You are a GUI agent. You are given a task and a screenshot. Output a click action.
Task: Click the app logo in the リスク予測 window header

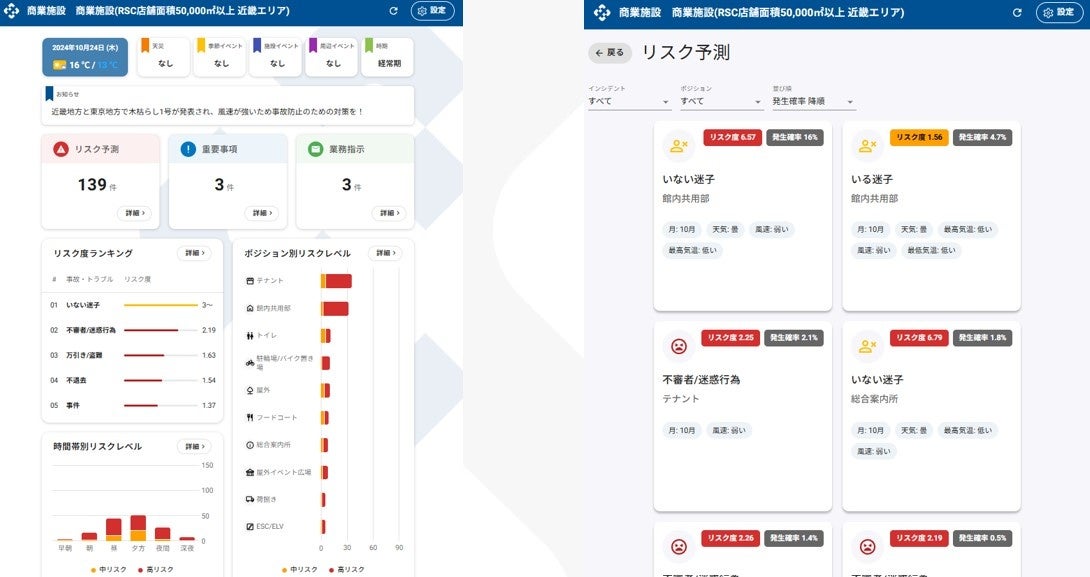(x=602, y=13)
